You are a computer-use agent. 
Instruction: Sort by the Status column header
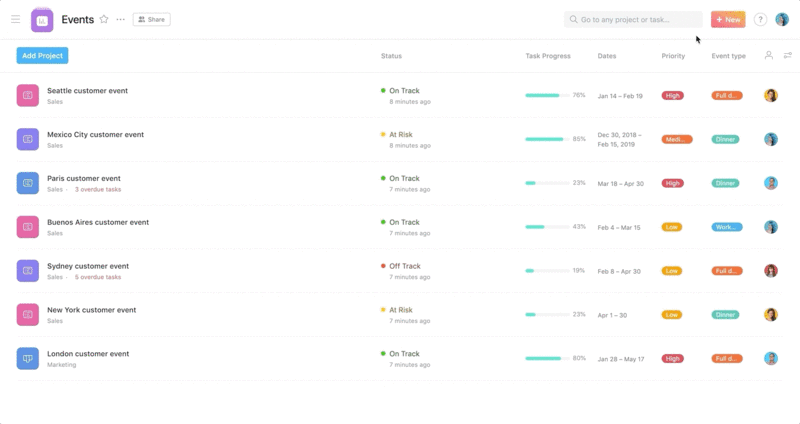pos(391,56)
